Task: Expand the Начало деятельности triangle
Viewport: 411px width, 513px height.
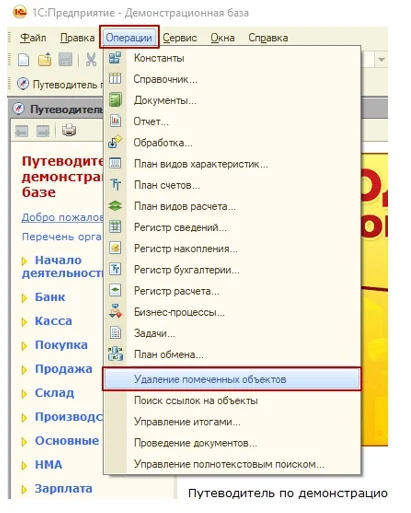Action: click(24, 261)
